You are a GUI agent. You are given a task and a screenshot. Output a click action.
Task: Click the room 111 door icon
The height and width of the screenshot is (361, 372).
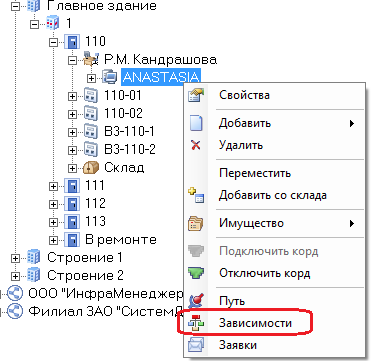(72, 186)
